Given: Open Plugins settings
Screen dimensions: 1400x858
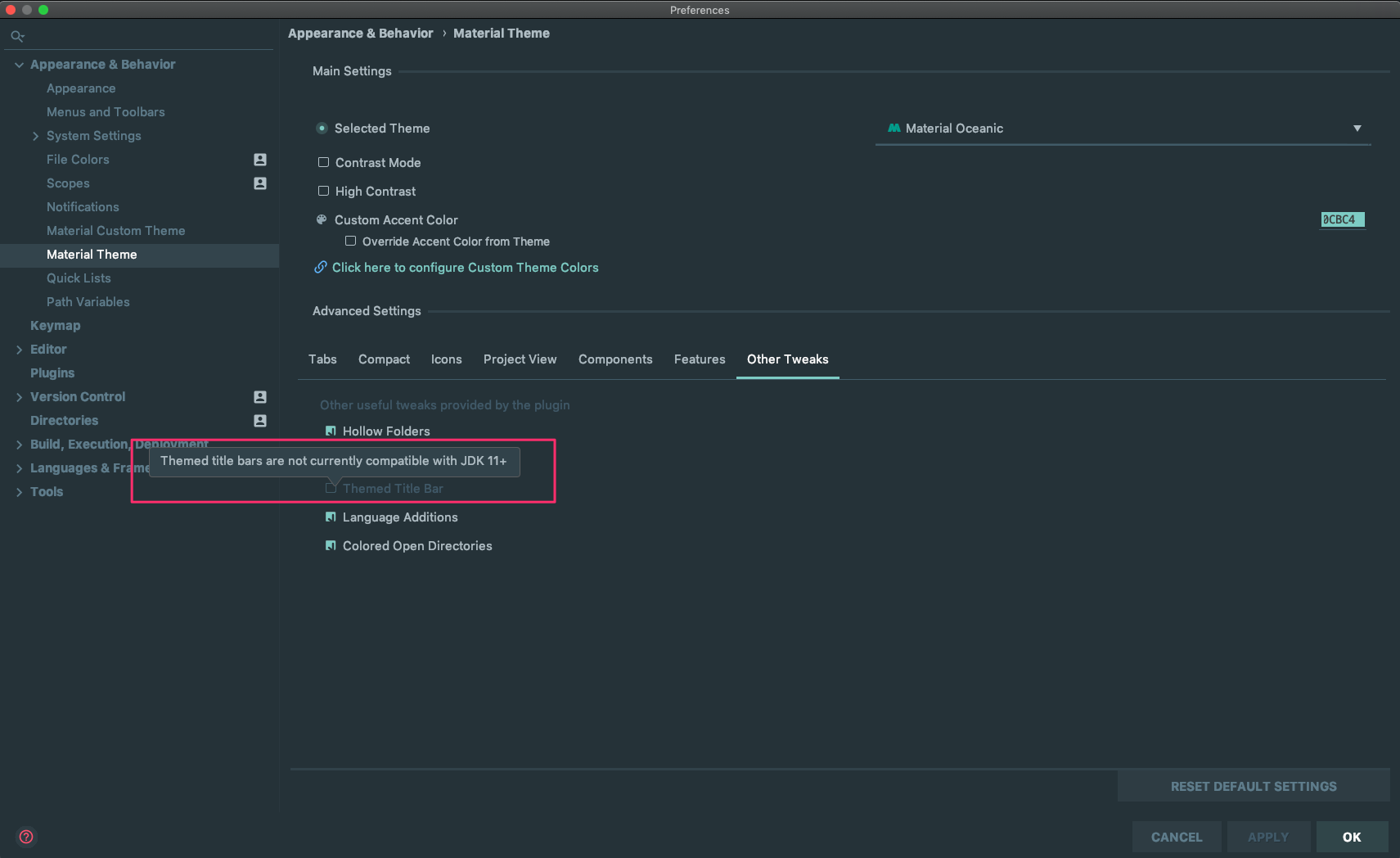Looking at the screenshot, I should 52,373.
